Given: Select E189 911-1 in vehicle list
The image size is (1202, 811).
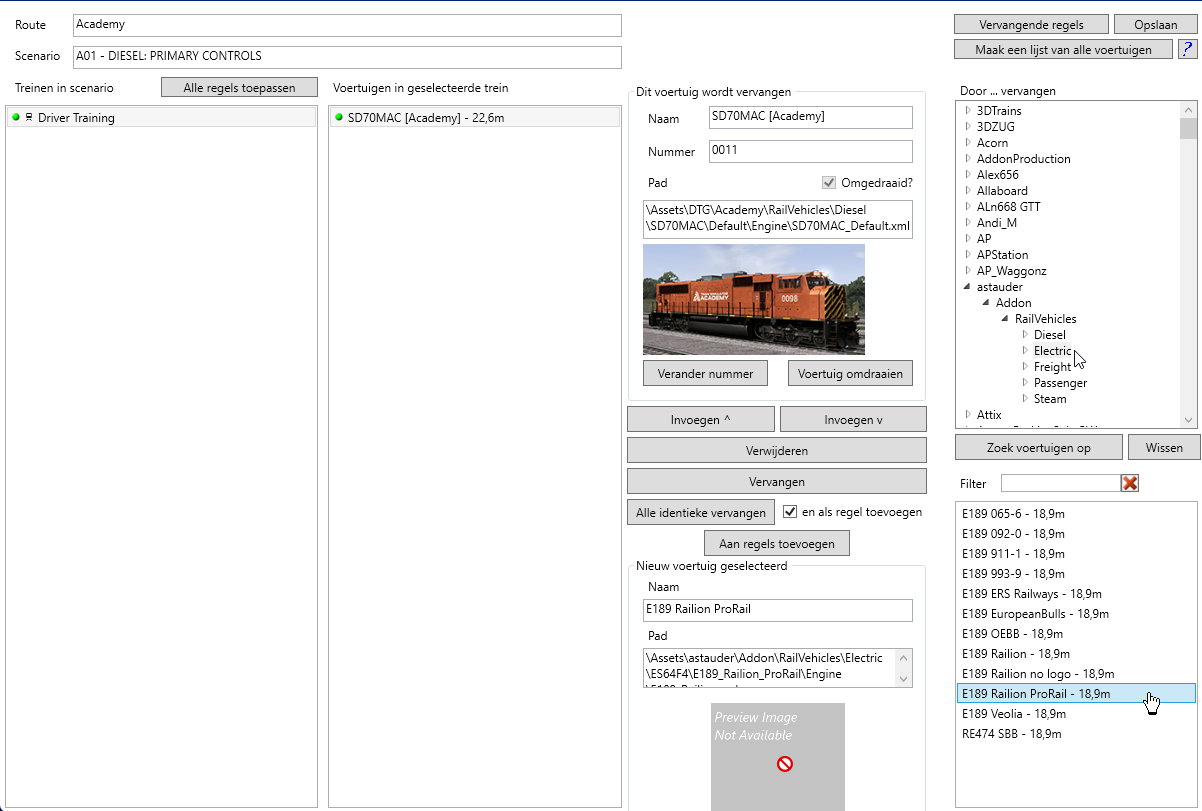Looking at the screenshot, I should click(x=1076, y=554).
